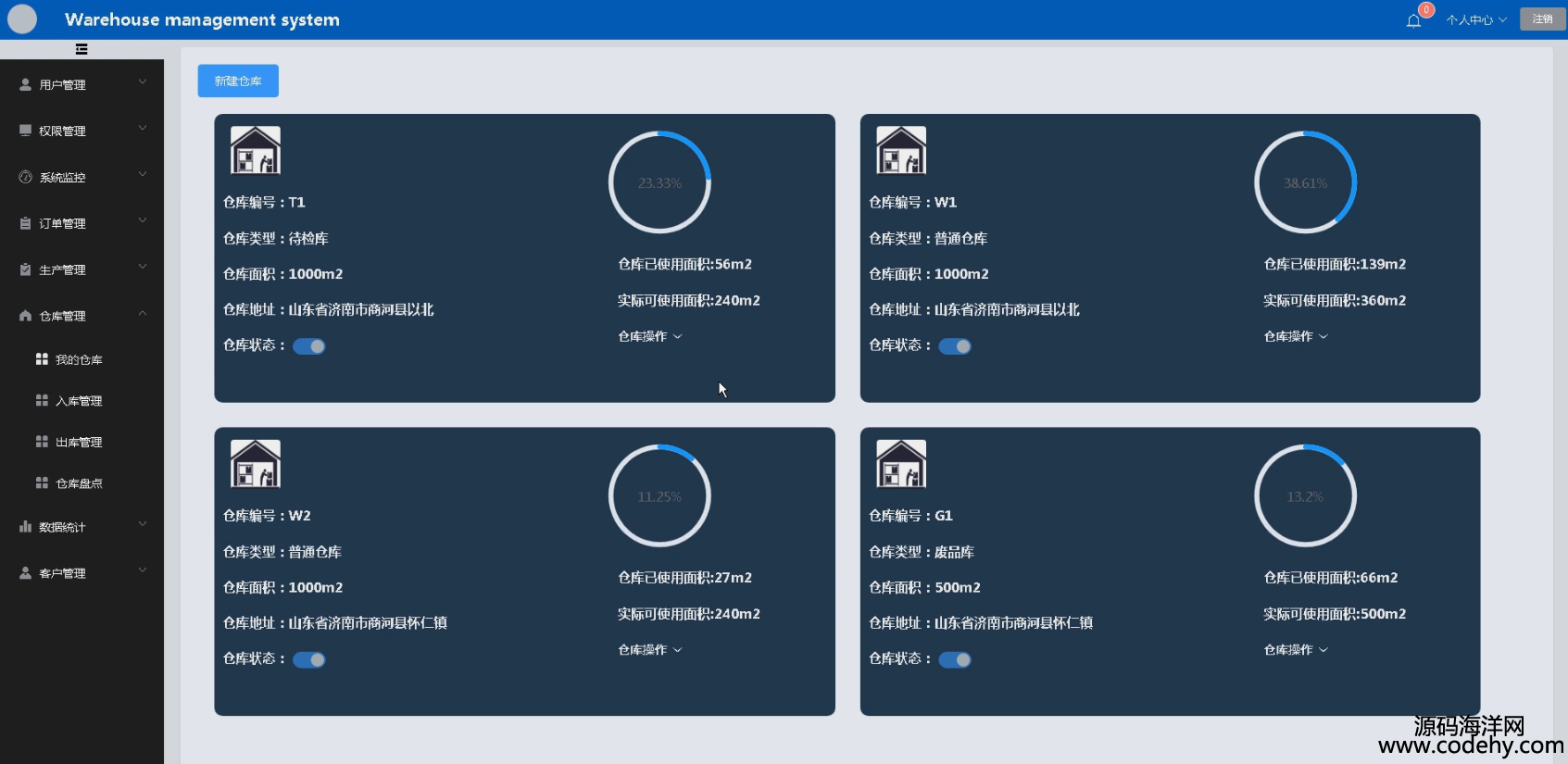The width and height of the screenshot is (1568, 764).
Task: Click the 生产管理 checklist icon
Action: coord(25,269)
